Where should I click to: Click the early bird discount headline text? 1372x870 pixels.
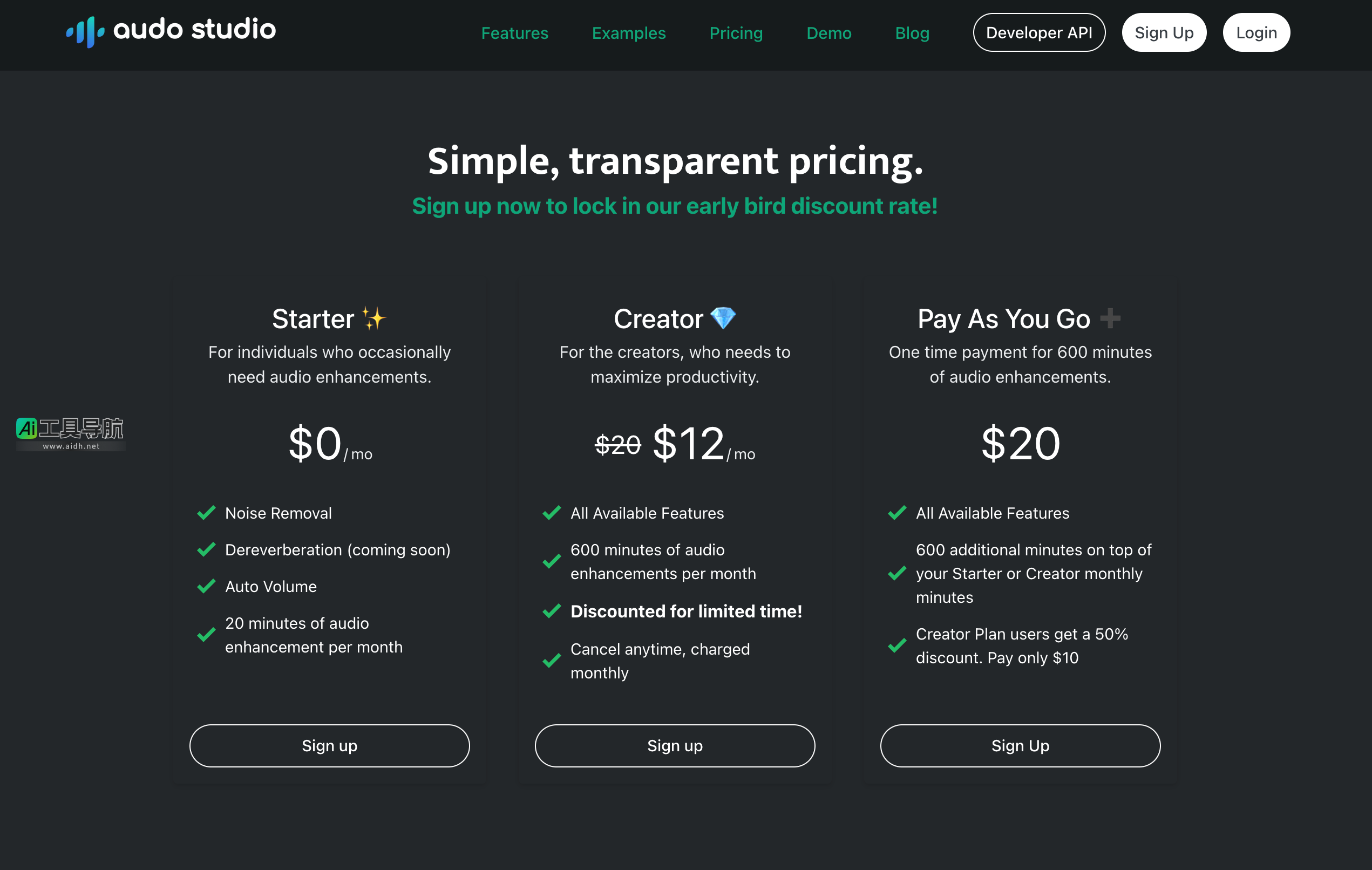675,206
